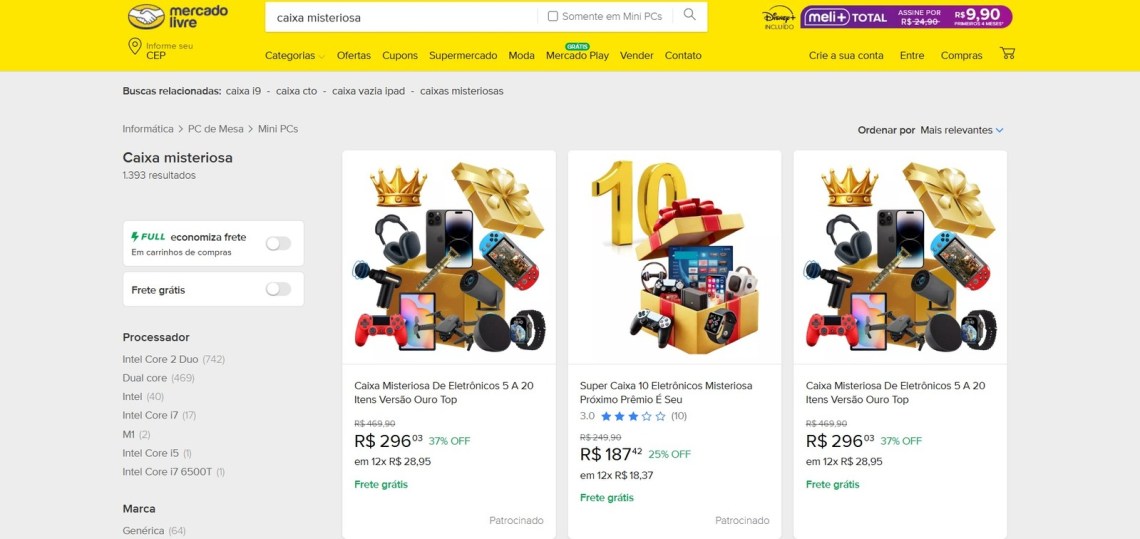Image resolution: width=1140 pixels, height=539 pixels.
Task: Click the Meli+ Total promo banner
Action: pos(906,17)
